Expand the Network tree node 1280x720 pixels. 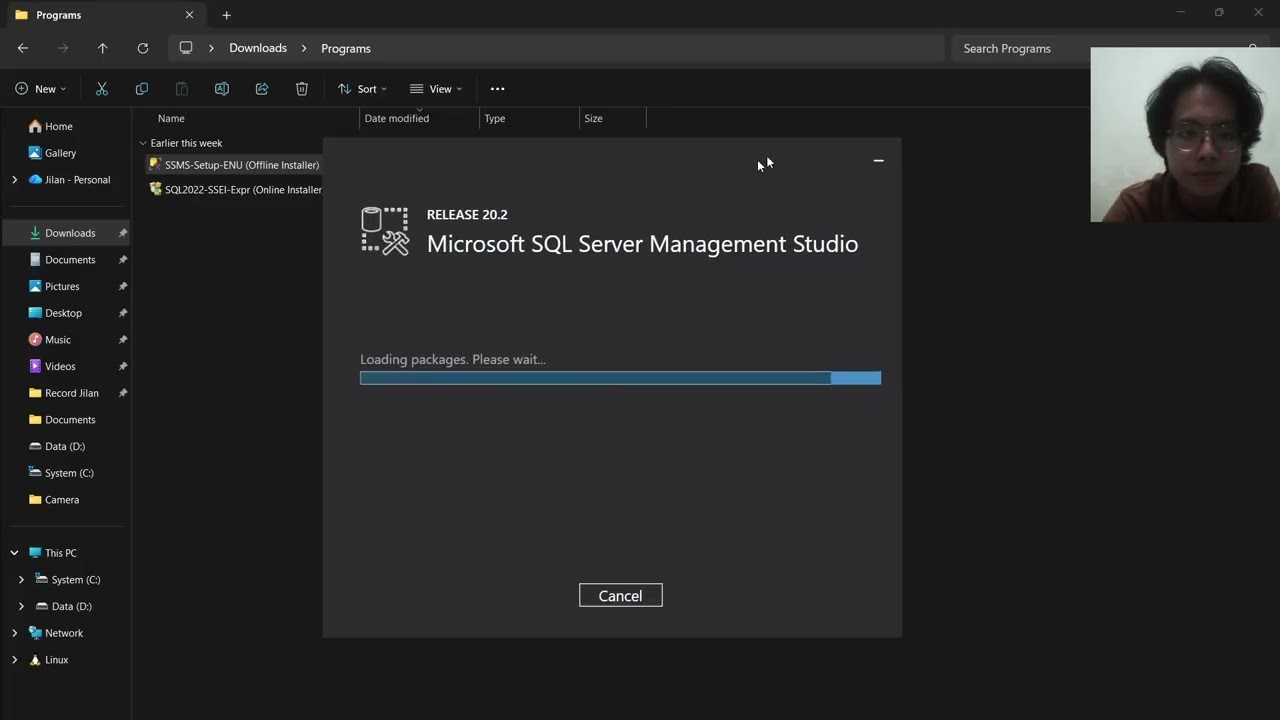tap(14, 633)
